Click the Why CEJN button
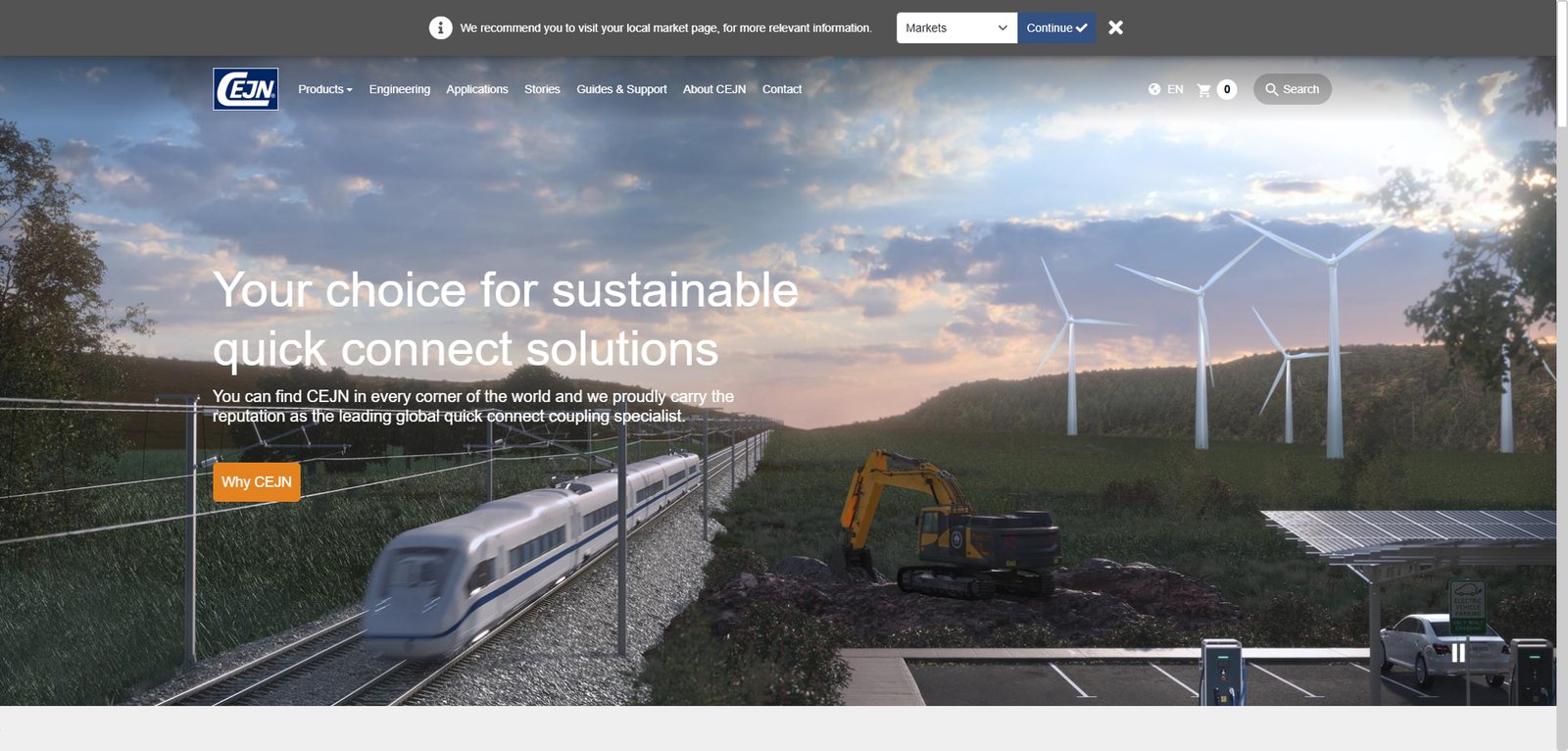1568x751 pixels. (257, 482)
